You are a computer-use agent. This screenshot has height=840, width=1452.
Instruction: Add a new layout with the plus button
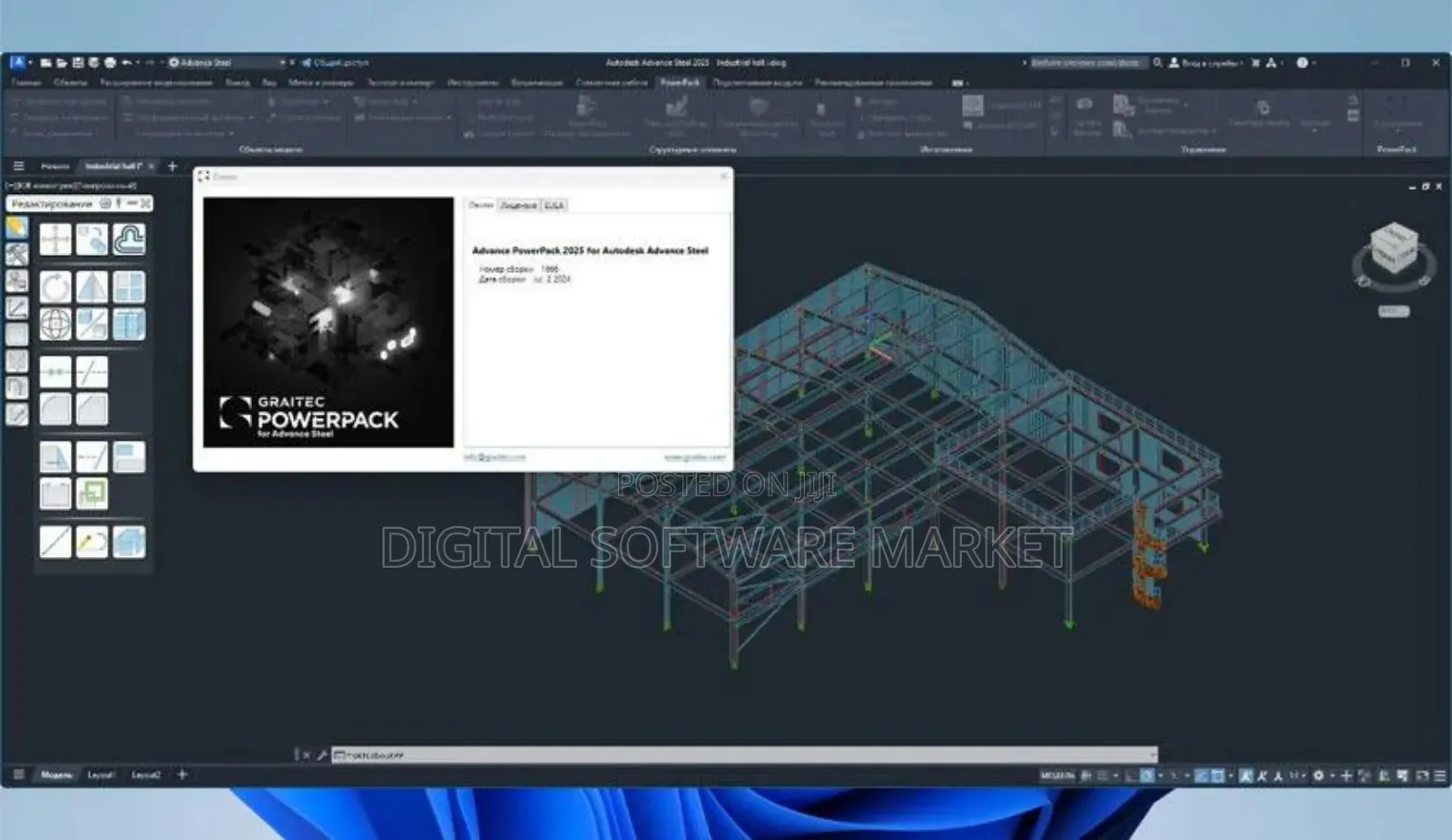[x=182, y=775]
